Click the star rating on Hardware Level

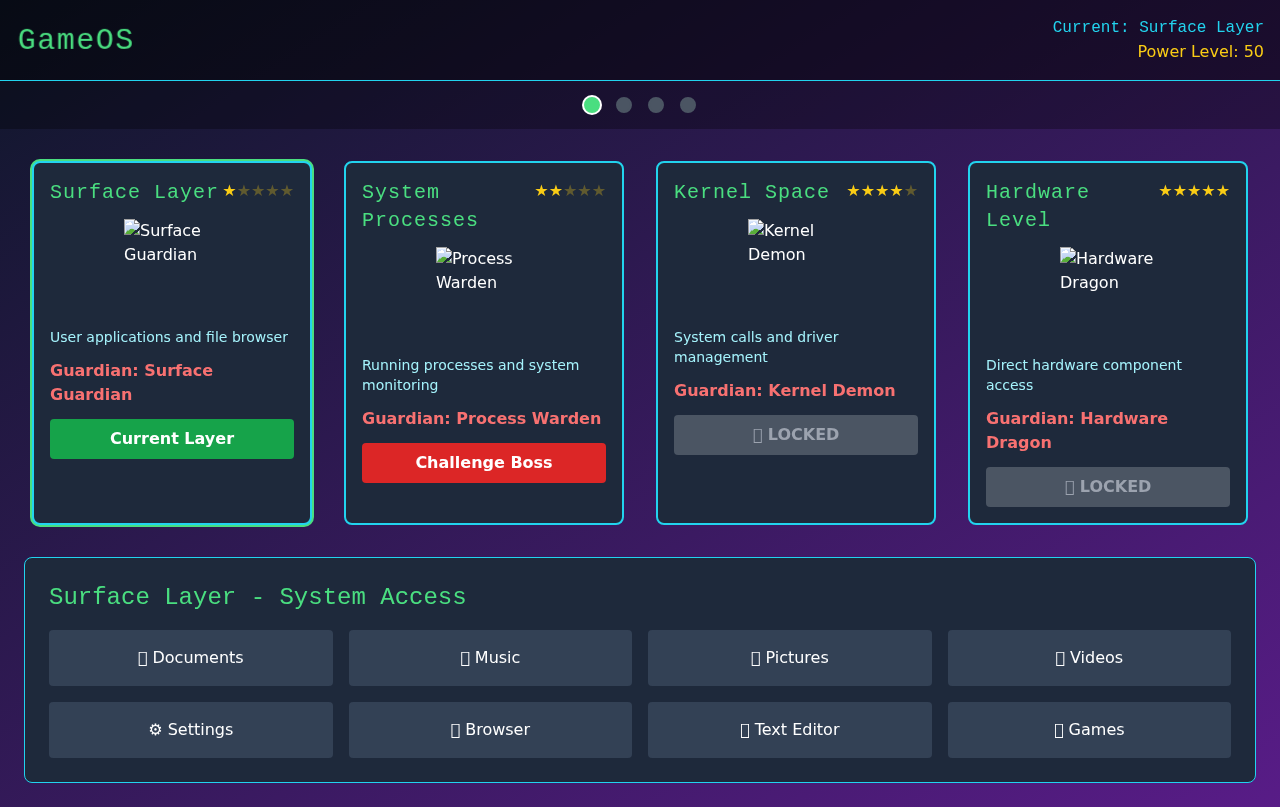(x=1194, y=190)
